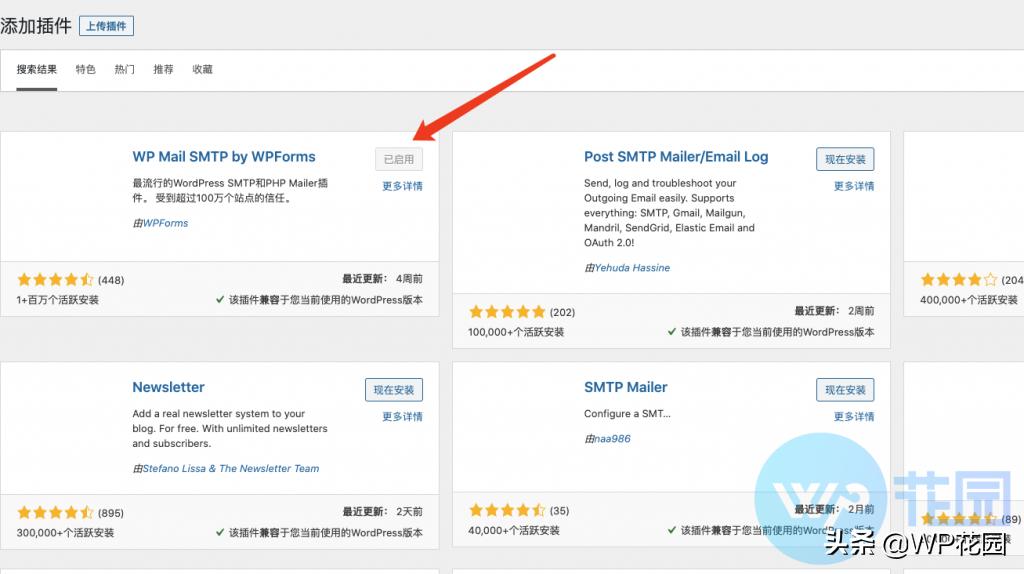The height and width of the screenshot is (574, 1024).
Task: Click the 40,000+个活跃安装 text
Action: tap(514, 531)
